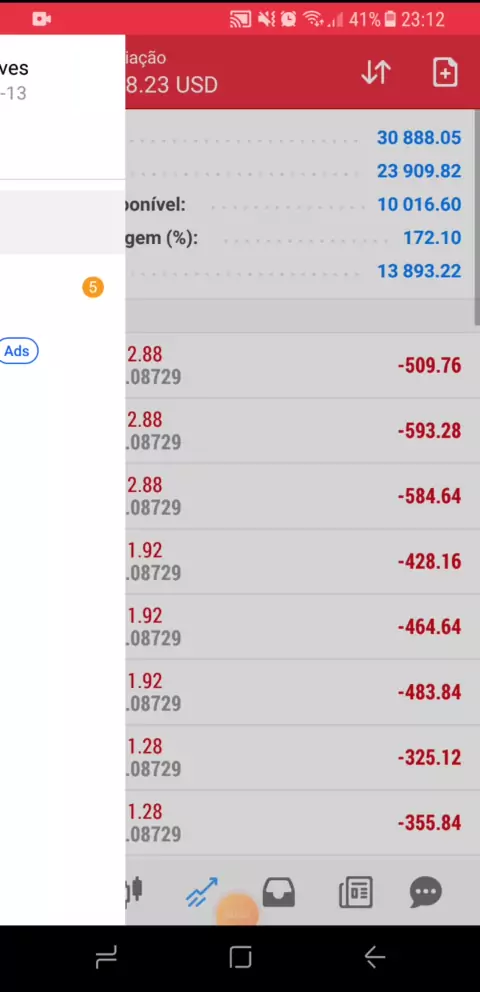This screenshot has width=480, height=992.
Task: Tap the screen recording icon in status bar
Action: pos(41,19)
